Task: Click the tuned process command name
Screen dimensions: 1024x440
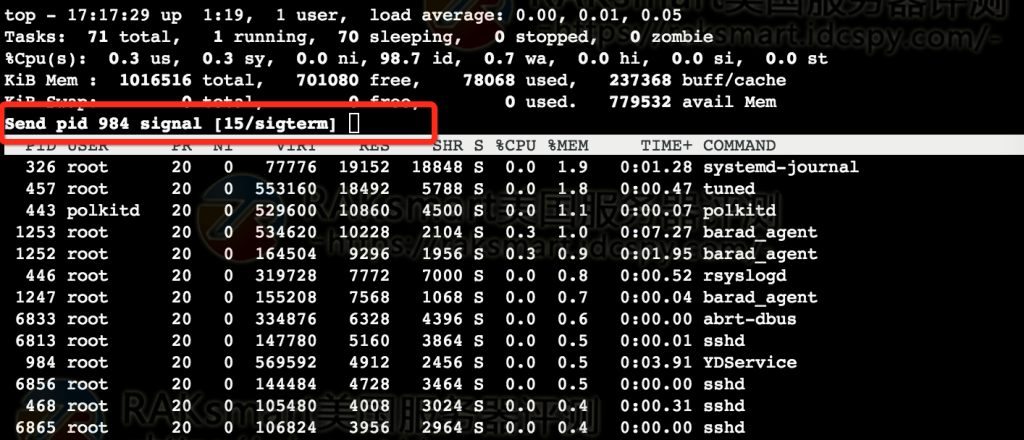Action: pyautogui.click(x=729, y=189)
